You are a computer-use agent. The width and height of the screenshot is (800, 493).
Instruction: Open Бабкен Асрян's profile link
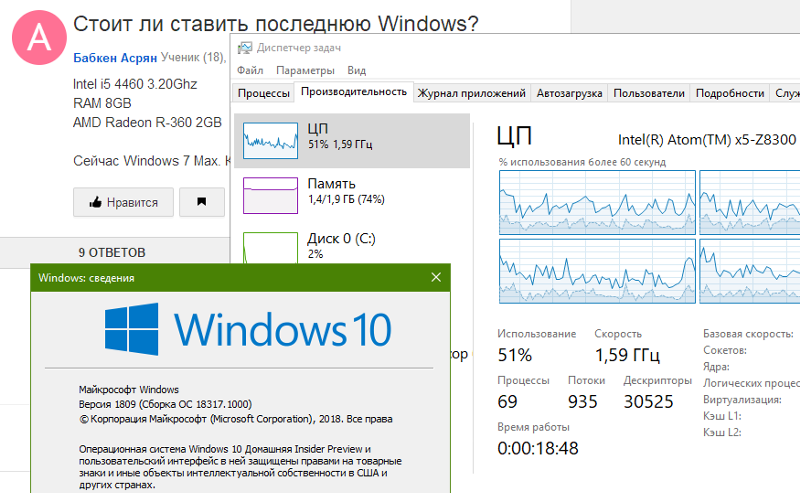pos(109,58)
